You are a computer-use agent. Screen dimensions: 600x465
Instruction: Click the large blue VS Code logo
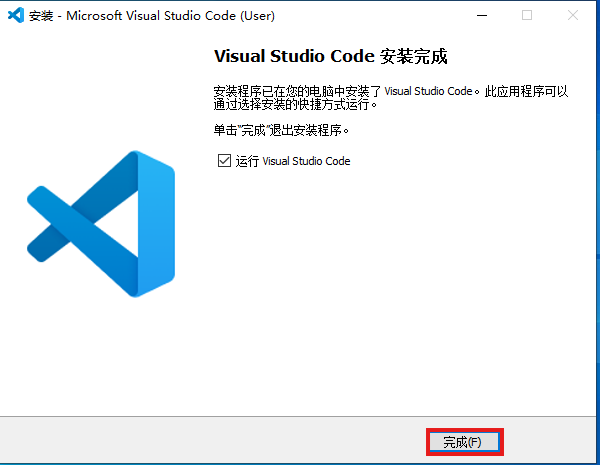point(101,223)
